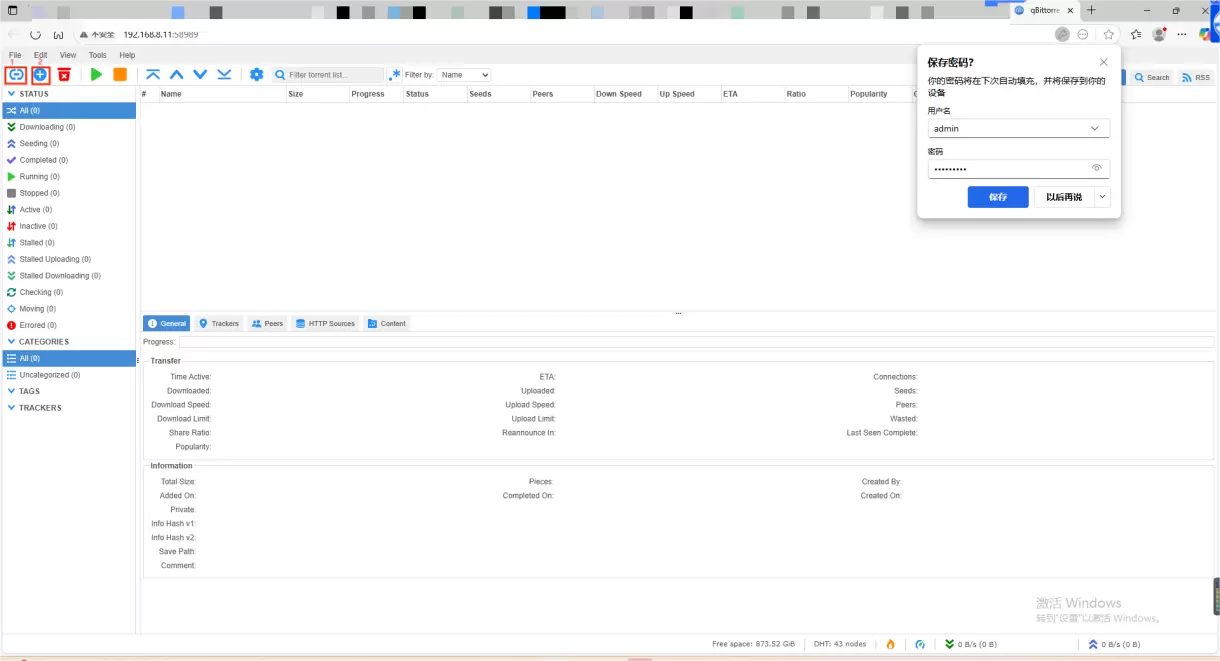Click the Add Torrent Link icon

[16, 75]
